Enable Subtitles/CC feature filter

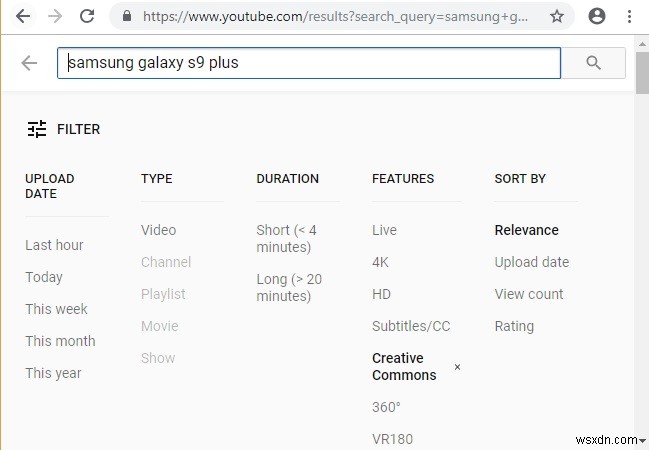tap(411, 326)
